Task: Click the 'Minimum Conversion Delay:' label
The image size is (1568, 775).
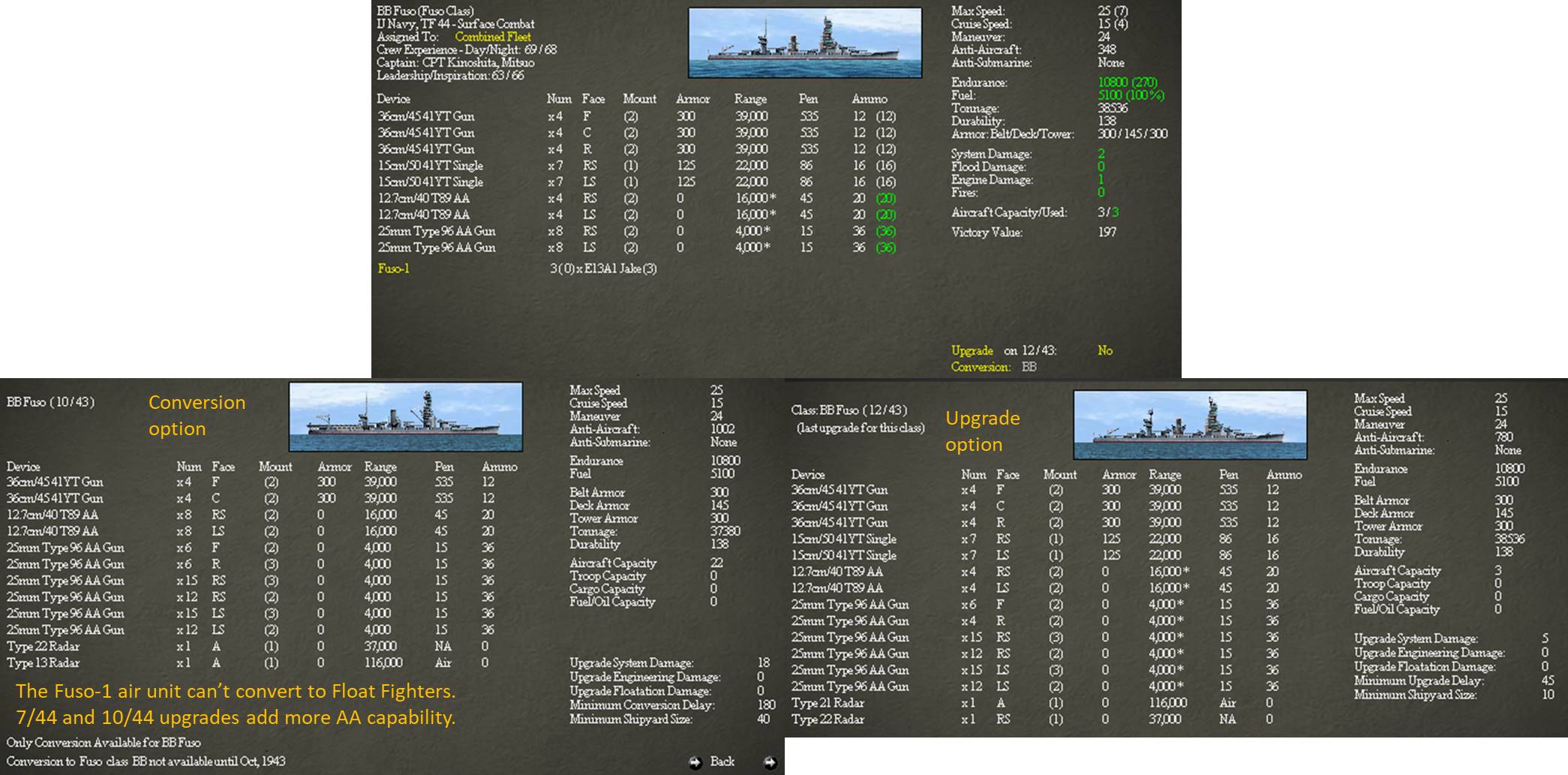Action: [642, 705]
